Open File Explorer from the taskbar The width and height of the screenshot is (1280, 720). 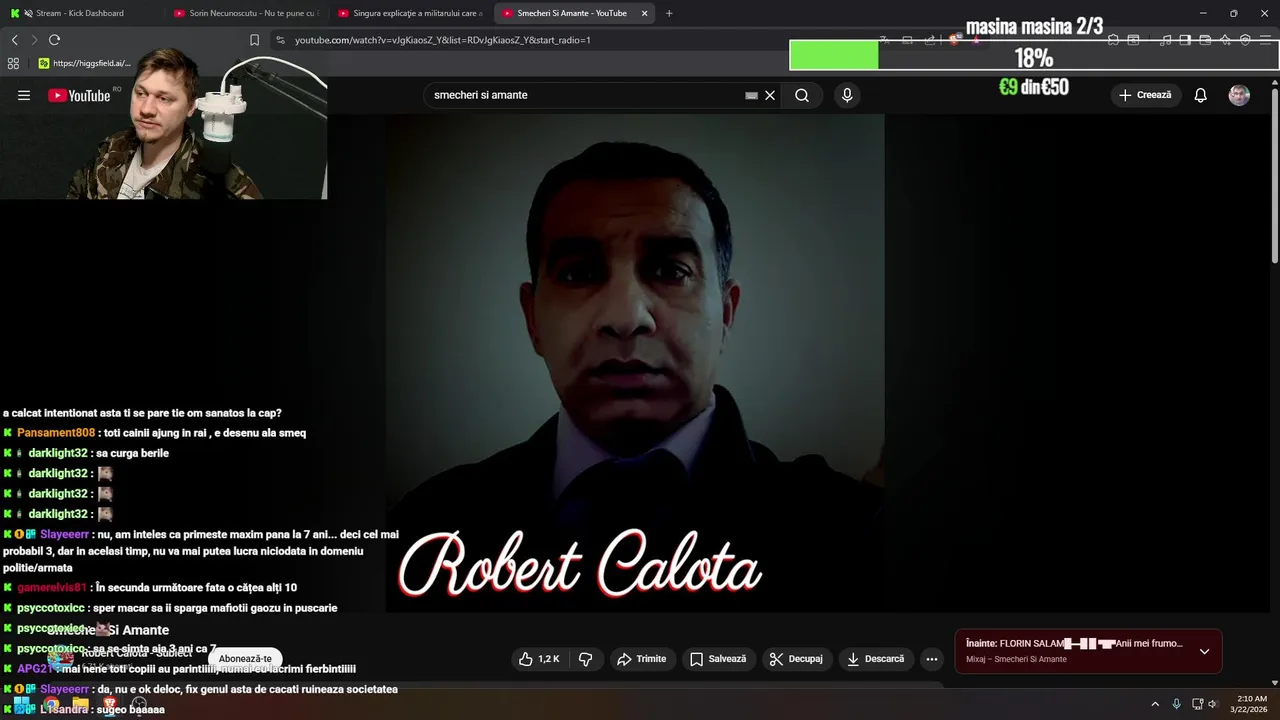[x=80, y=705]
